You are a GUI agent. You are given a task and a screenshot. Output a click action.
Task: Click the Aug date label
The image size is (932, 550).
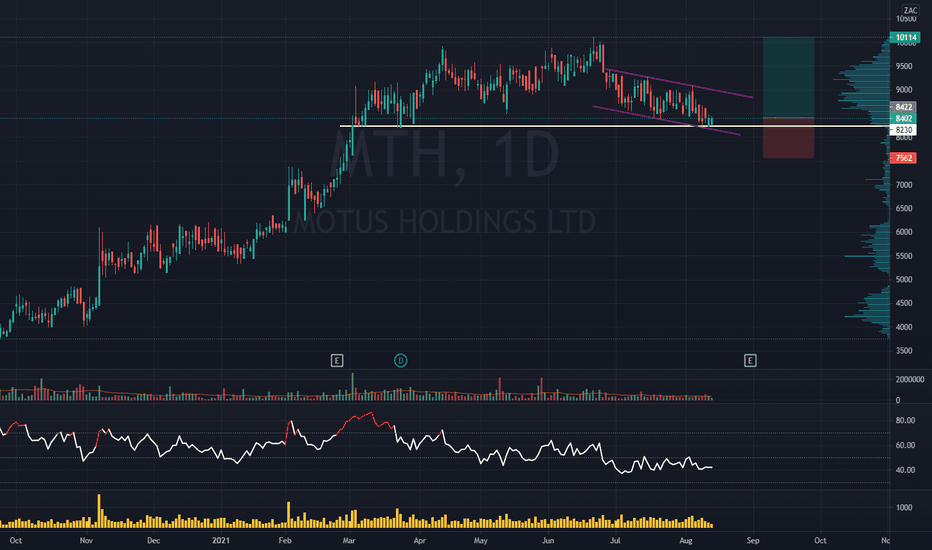click(x=685, y=540)
